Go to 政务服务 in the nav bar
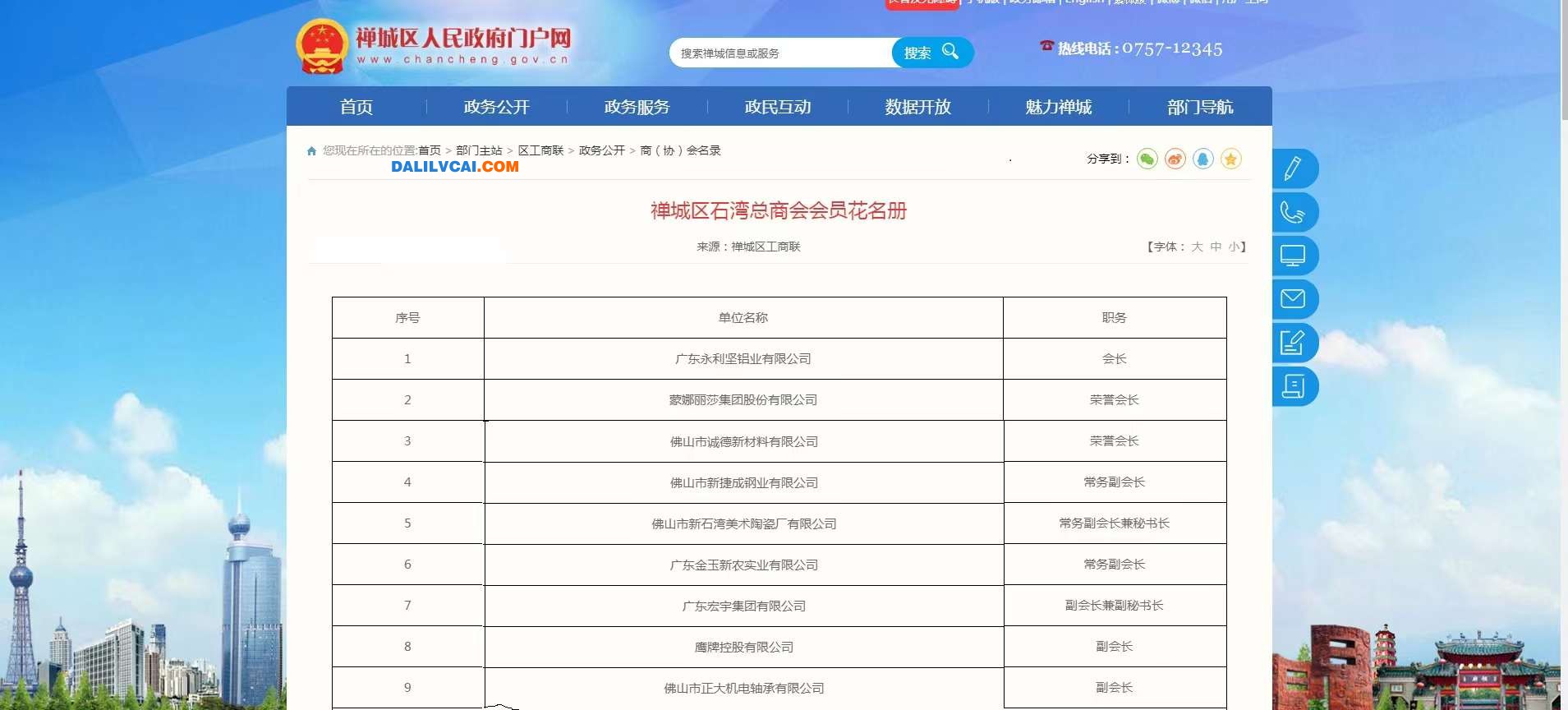The height and width of the screenshot is (710, 1568). pyautogui.click(x=637, y=107)
